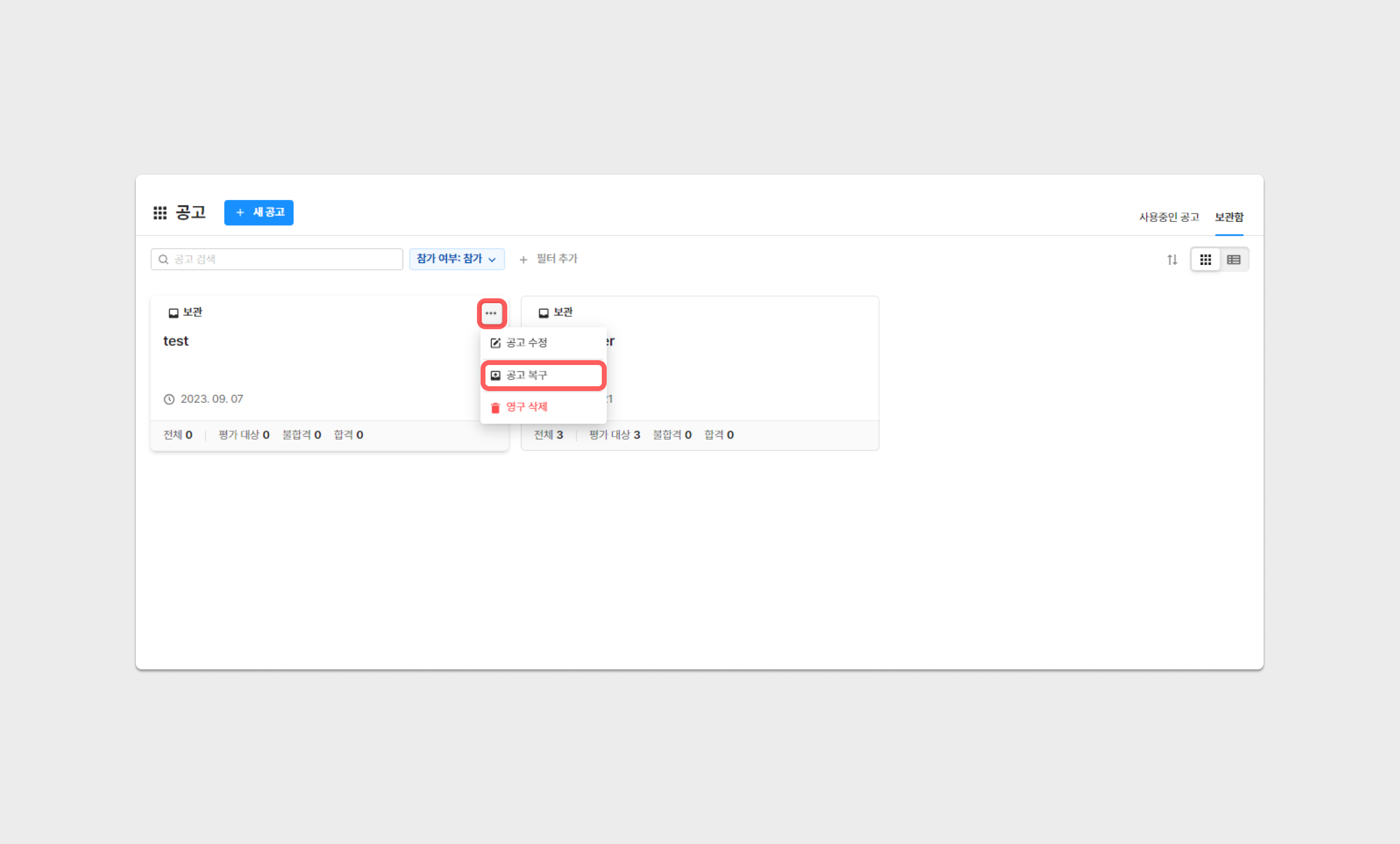Click the grid apps icon beside 공고
Viewport: 1400px width, 844px height.
coord(160,213)
